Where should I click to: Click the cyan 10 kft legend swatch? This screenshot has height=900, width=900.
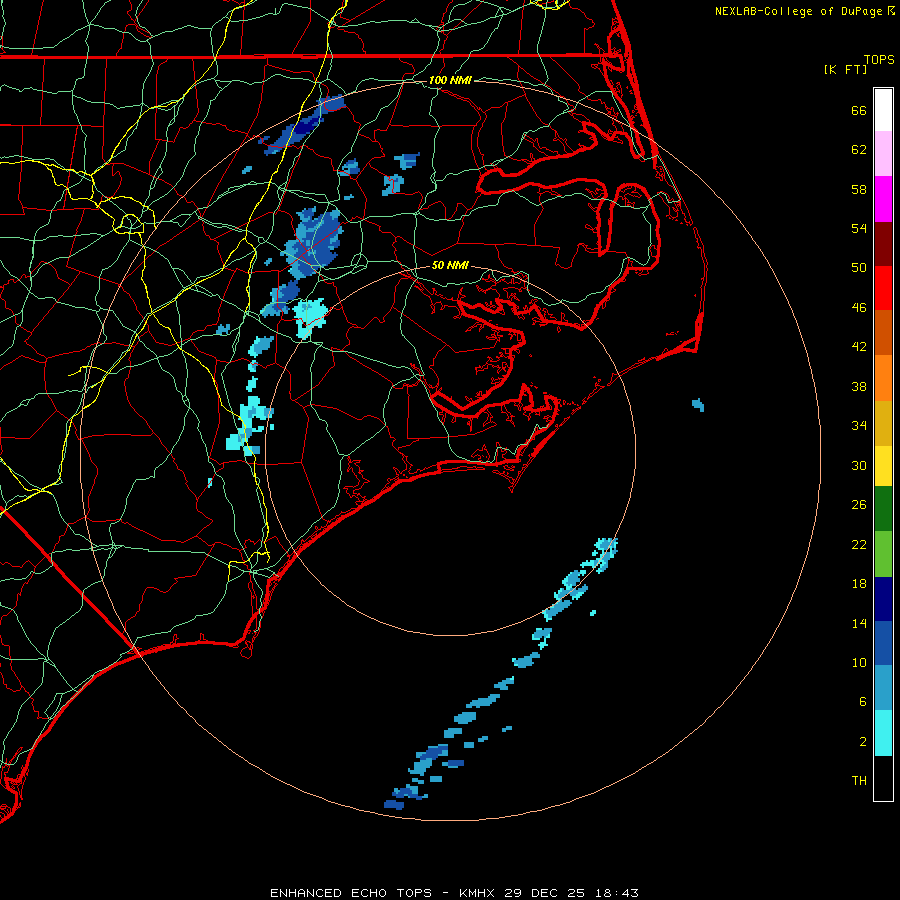[x=883, y=733]
